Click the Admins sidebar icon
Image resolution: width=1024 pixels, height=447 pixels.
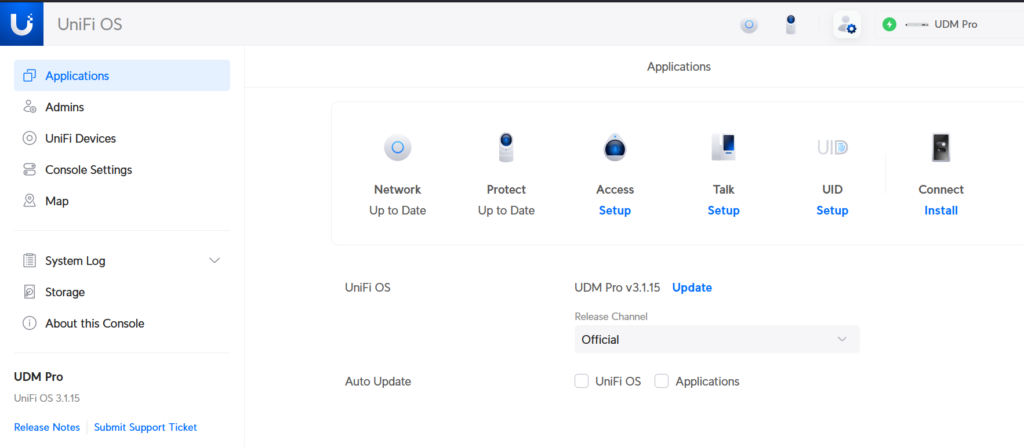coord(29,107)
